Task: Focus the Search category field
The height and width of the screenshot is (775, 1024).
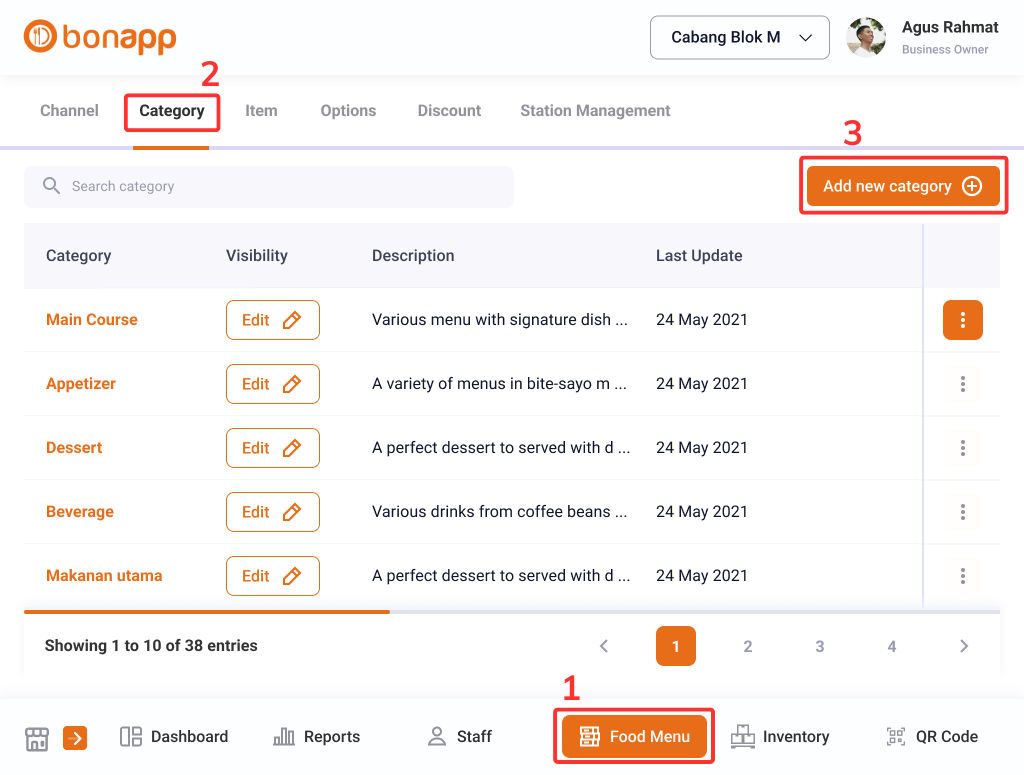Action: (268, 187)
